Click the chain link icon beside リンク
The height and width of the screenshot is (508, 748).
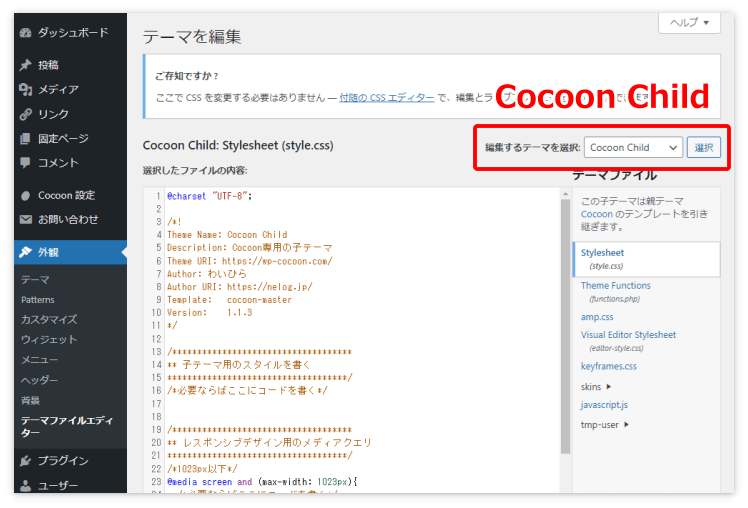tap(26, 114)
